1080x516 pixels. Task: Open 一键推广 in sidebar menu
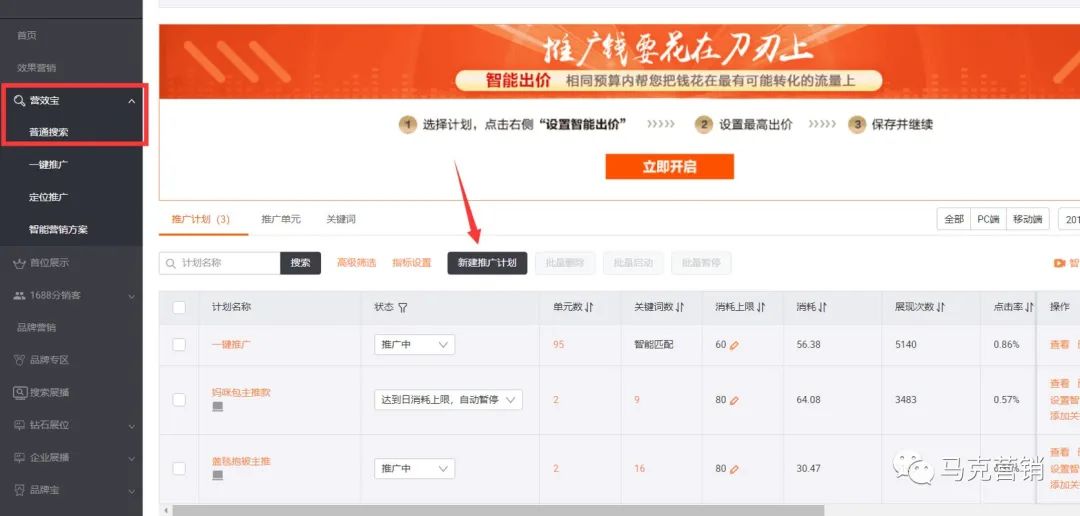(48, 165)
